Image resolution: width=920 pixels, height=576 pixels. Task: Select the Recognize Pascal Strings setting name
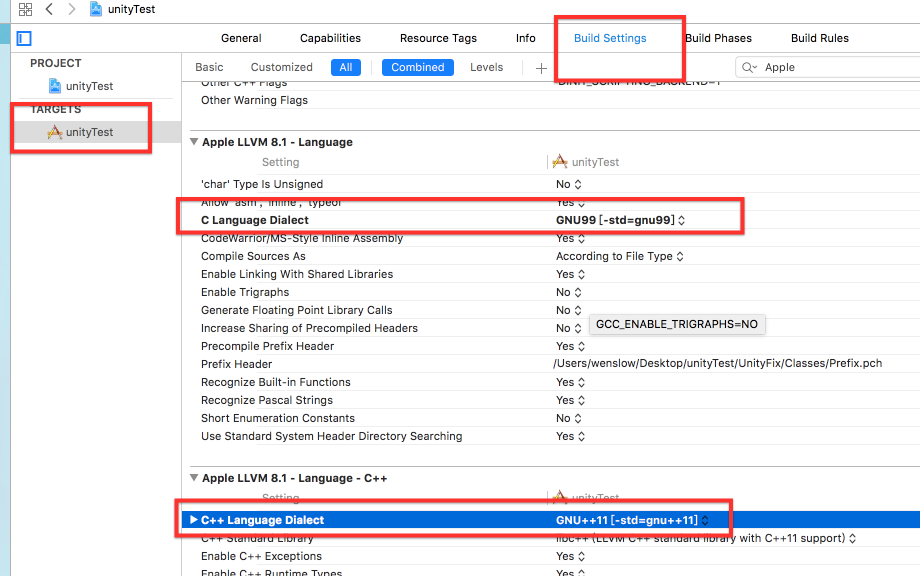(x=267, y=400)
